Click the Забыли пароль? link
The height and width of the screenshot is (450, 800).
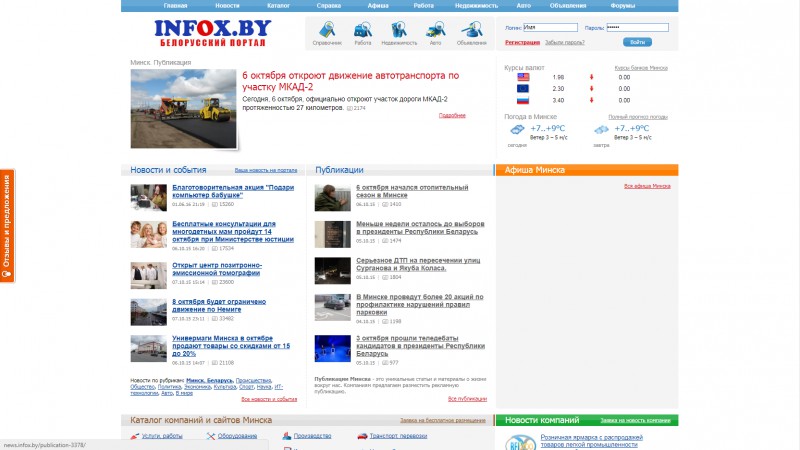coord(565,42)
